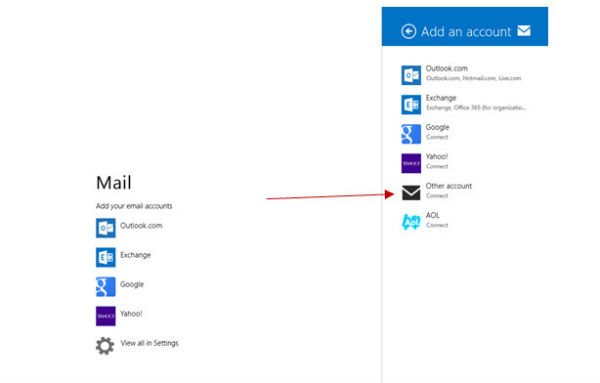Click the Google label in the Add an account panel

click(x=437, y=127)
